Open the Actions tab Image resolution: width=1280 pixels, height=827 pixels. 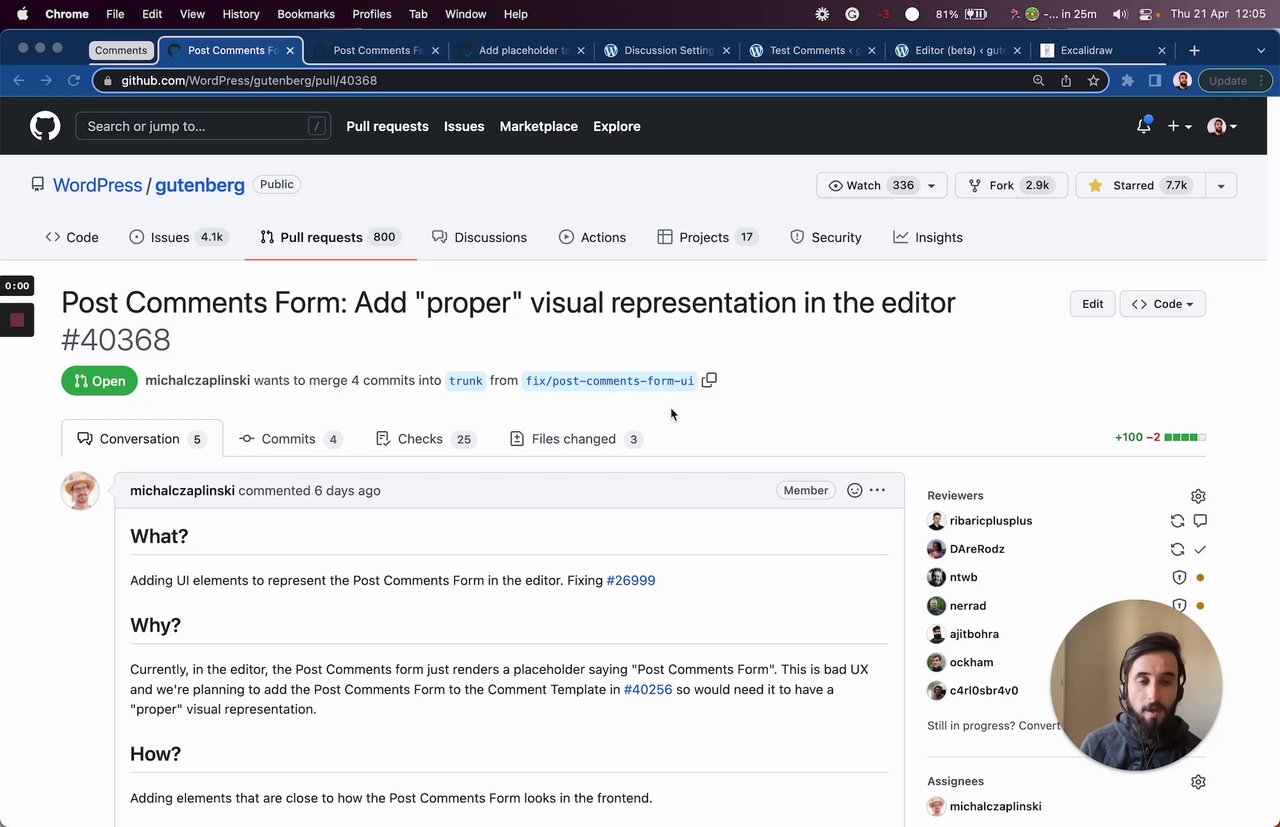592,237
